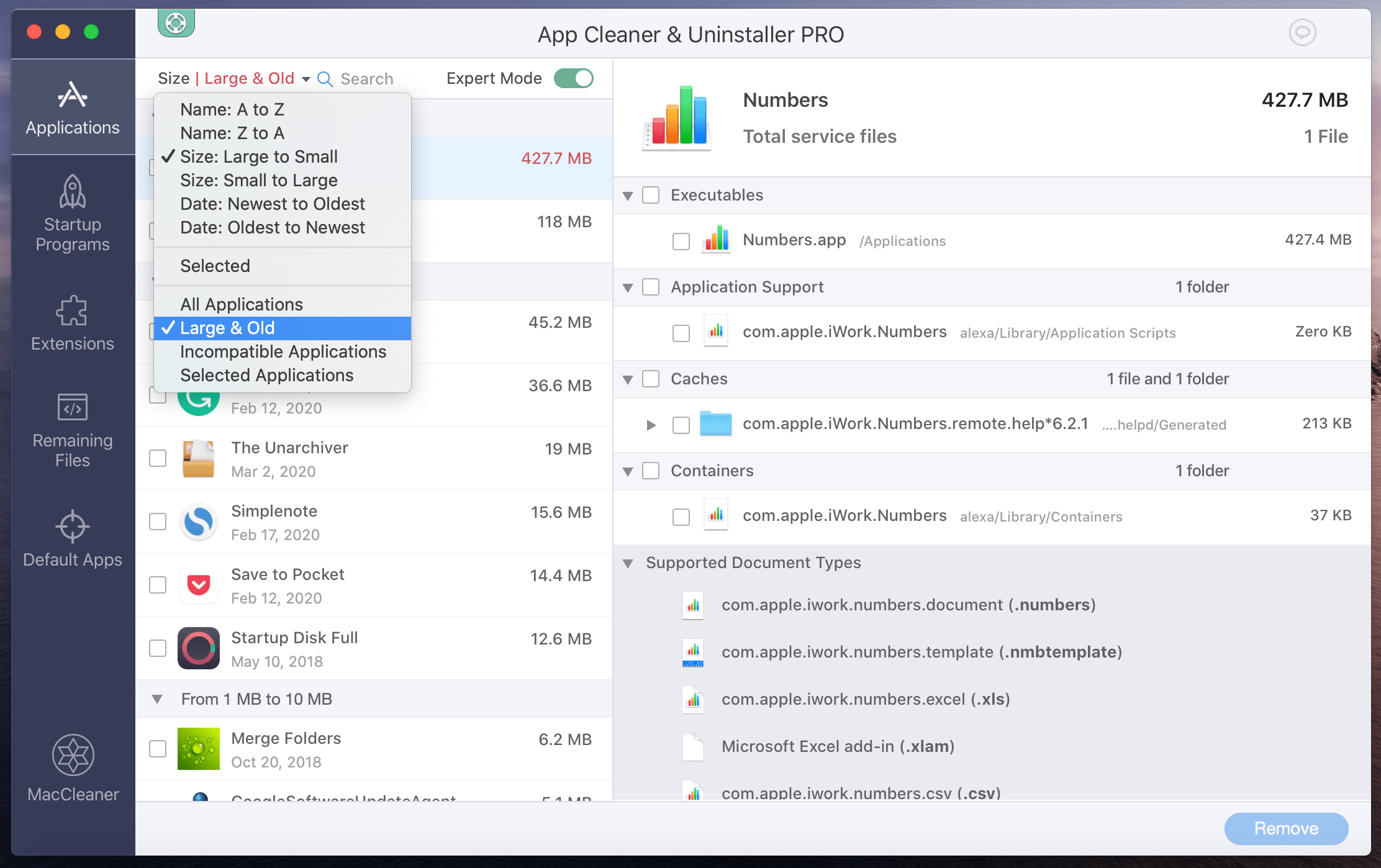Image resolution: width=1381 pixels, height=868 pixels.
Task: Check the Caches section checkbox
Action: click(x=650, y=379)
